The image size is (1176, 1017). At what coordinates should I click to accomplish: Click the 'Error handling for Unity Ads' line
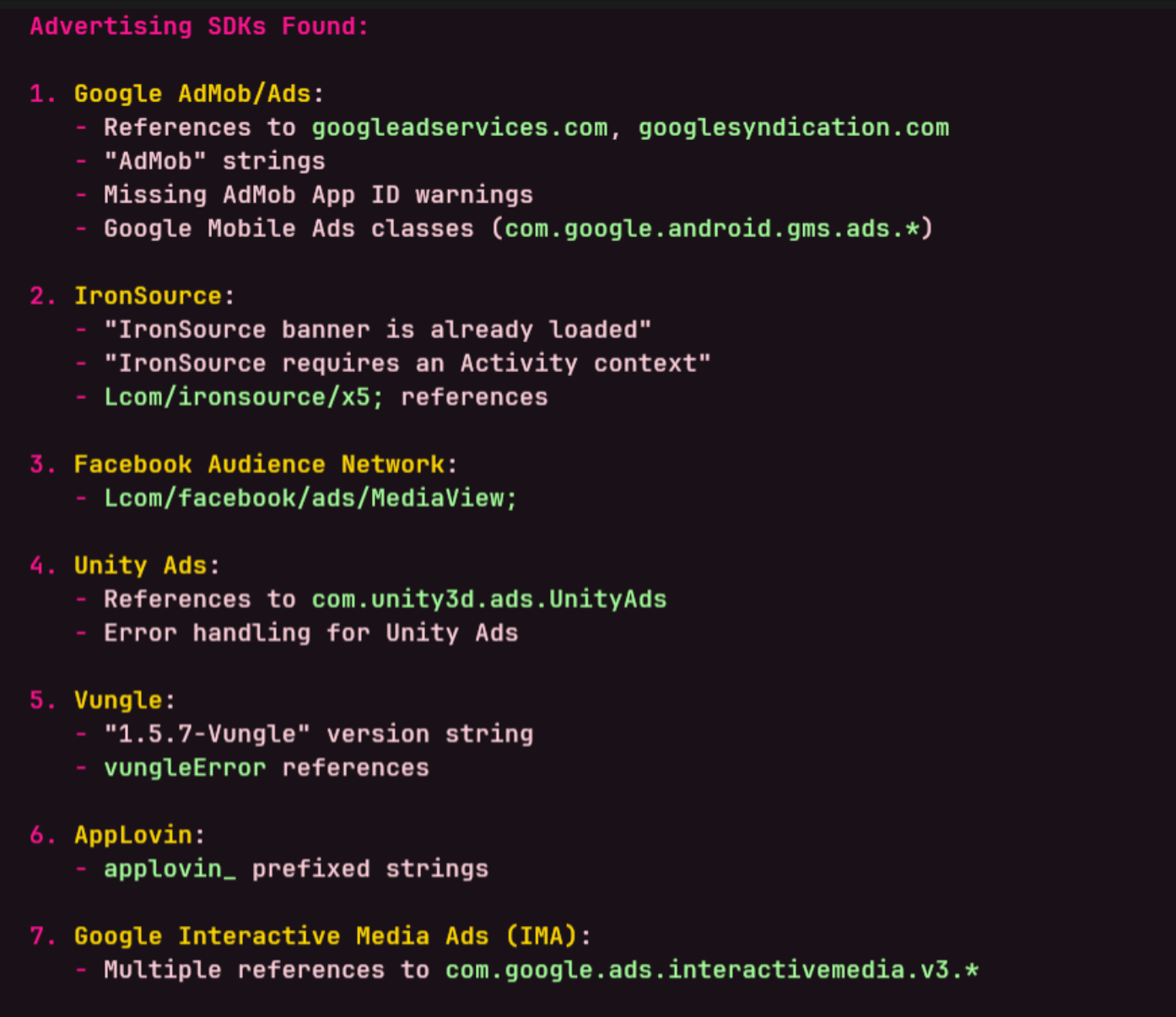pos(310,633)
